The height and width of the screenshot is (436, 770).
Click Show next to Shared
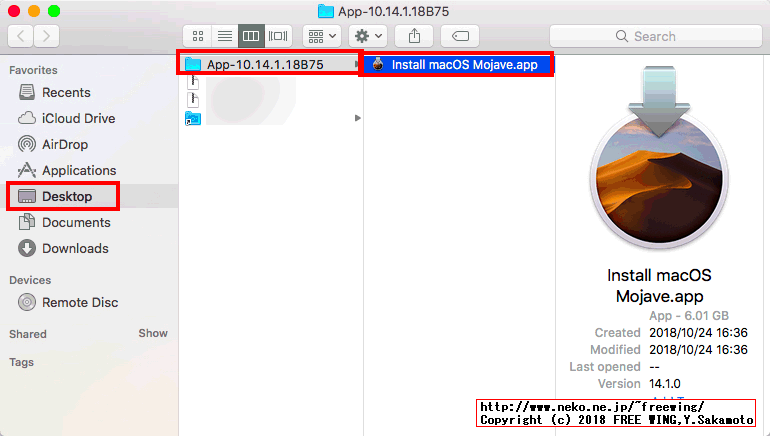point(153,333)
